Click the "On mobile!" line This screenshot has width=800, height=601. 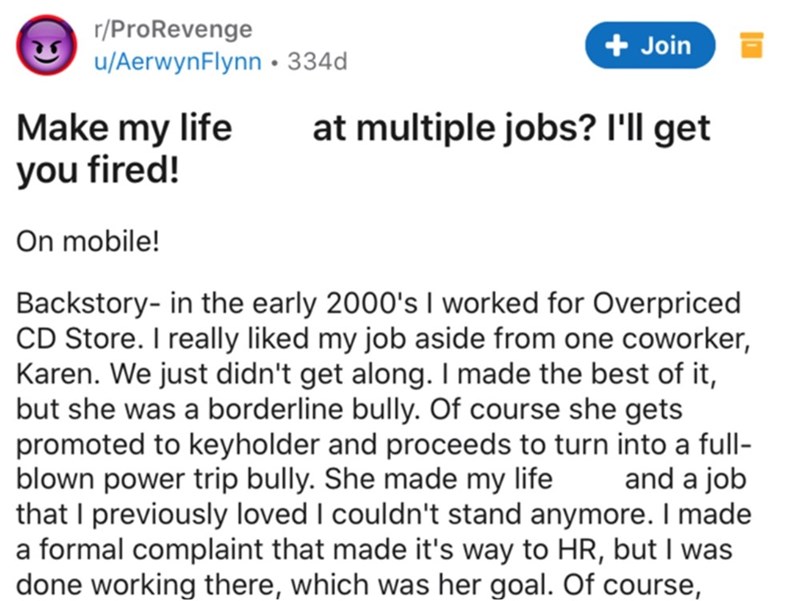(x=88, y=245)
